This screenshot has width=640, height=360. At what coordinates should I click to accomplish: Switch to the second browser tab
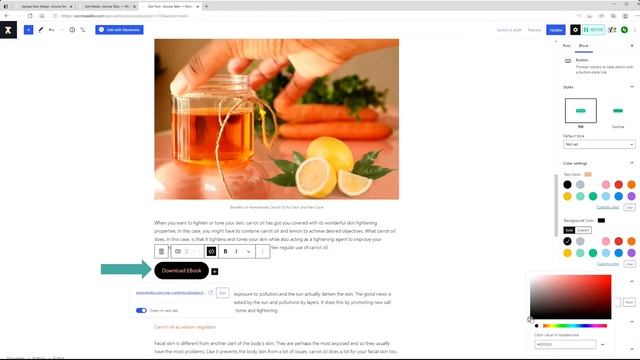pyautogui.click(x=107, y=7)
